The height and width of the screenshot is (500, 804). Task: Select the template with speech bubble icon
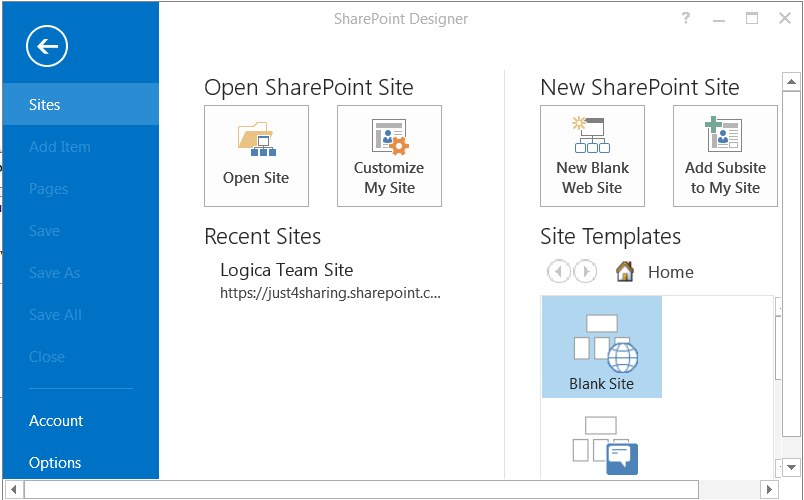pos(605,445)
